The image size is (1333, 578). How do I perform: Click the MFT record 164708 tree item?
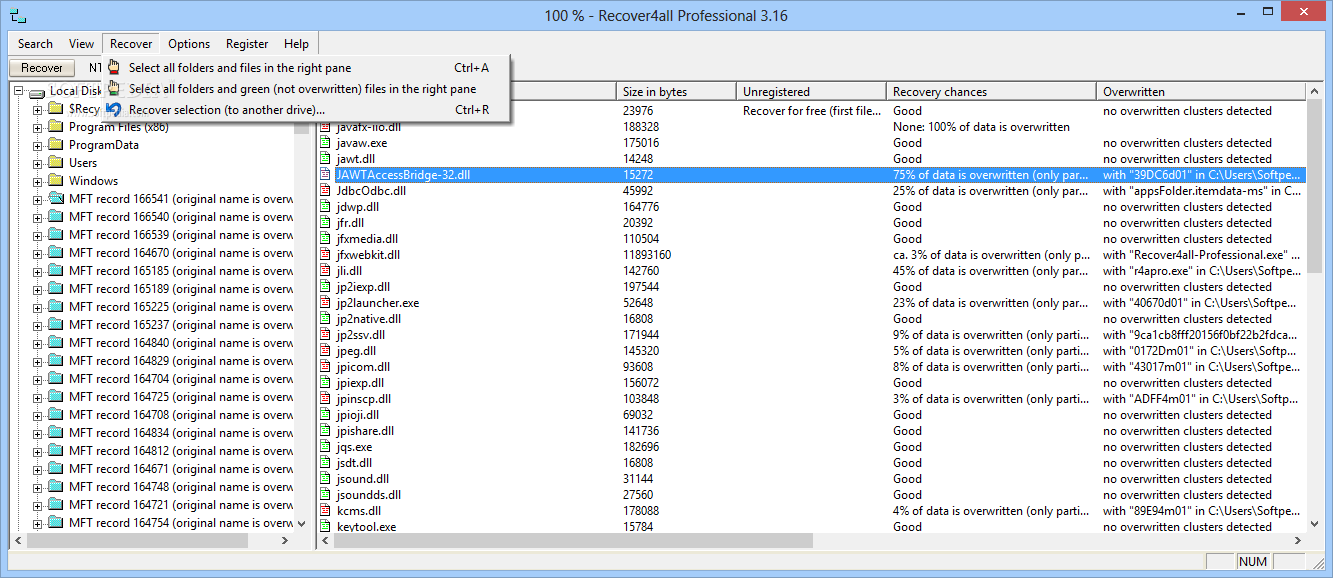[x=180, y=415]
